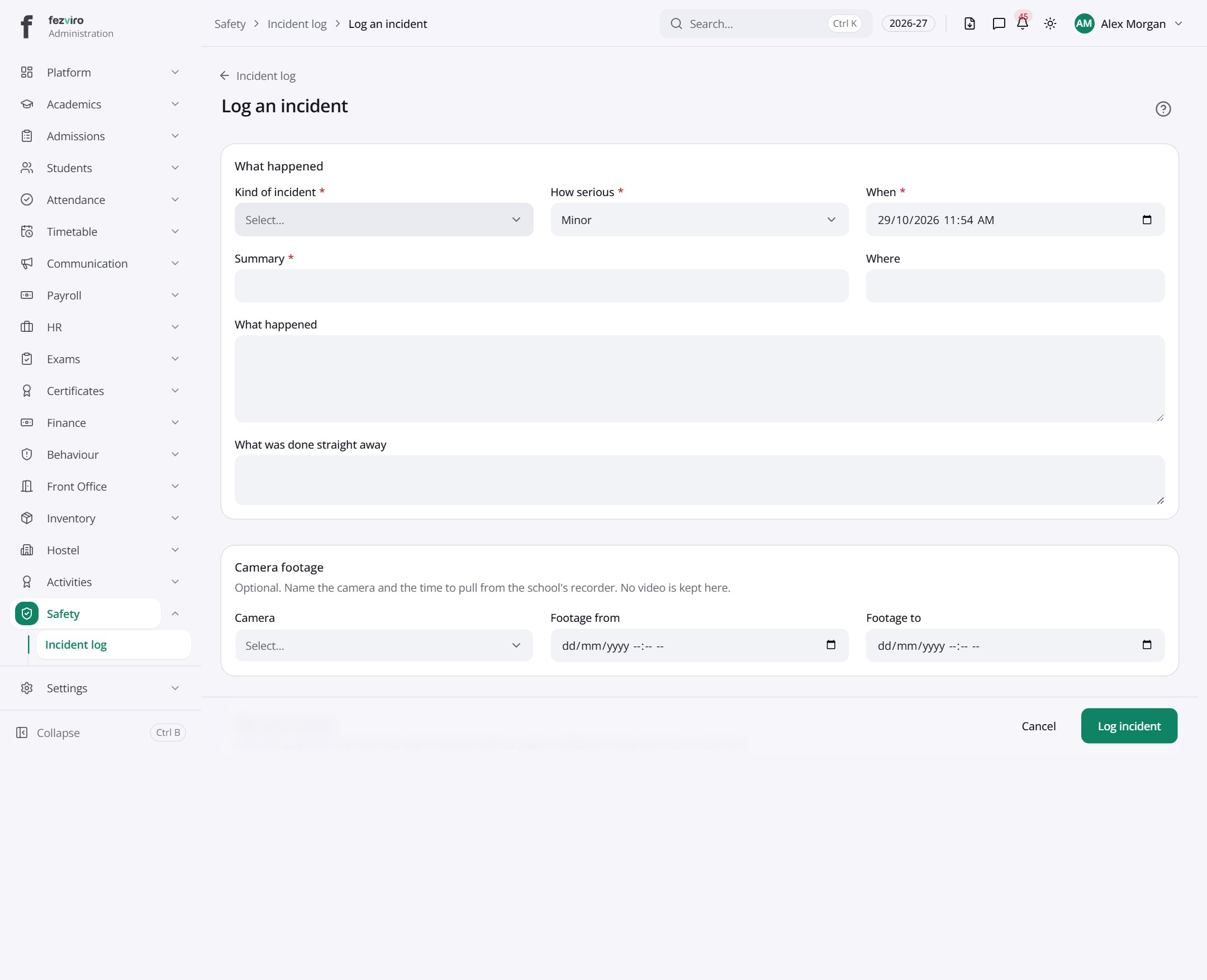Expand the Platform section chevron
1207x980 pixels.
click(x=175, y=72)
